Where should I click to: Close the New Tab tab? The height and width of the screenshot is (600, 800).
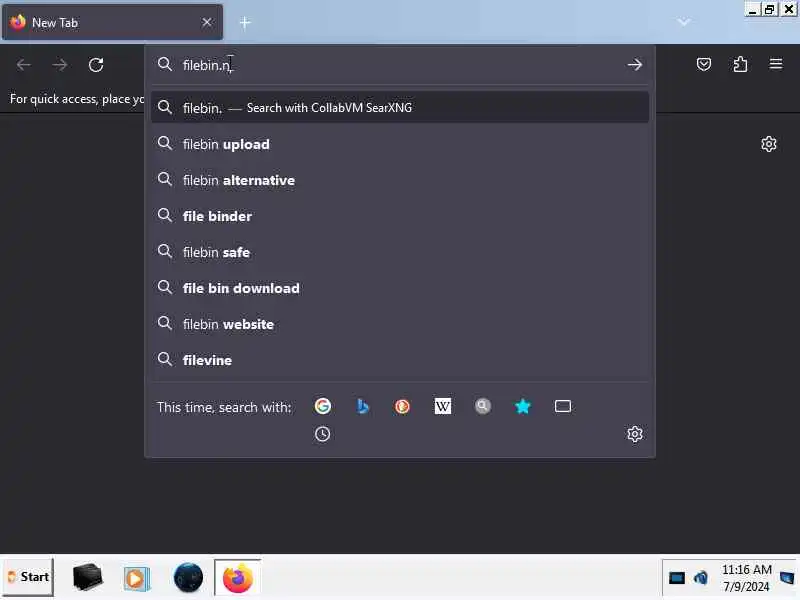click(x=207, y=22)
